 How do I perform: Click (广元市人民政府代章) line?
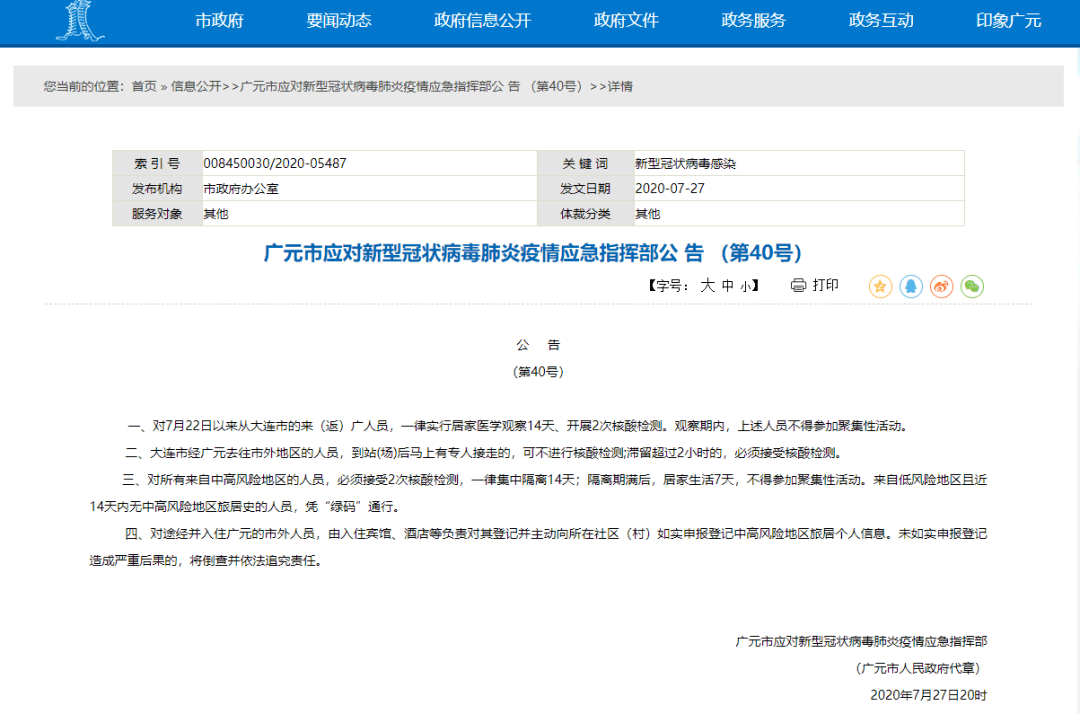click(x=918, y=669)
